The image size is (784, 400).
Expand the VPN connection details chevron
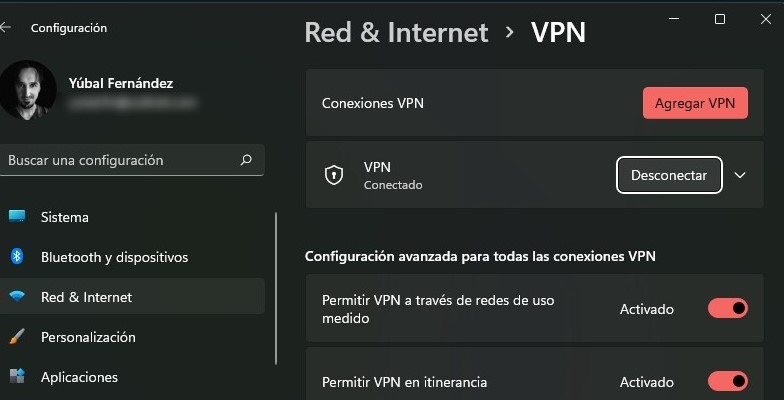click(x=740, y=175)
